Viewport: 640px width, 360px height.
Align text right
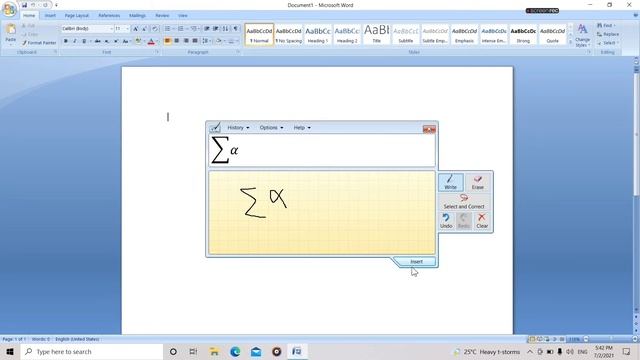[x=186, y=41]
